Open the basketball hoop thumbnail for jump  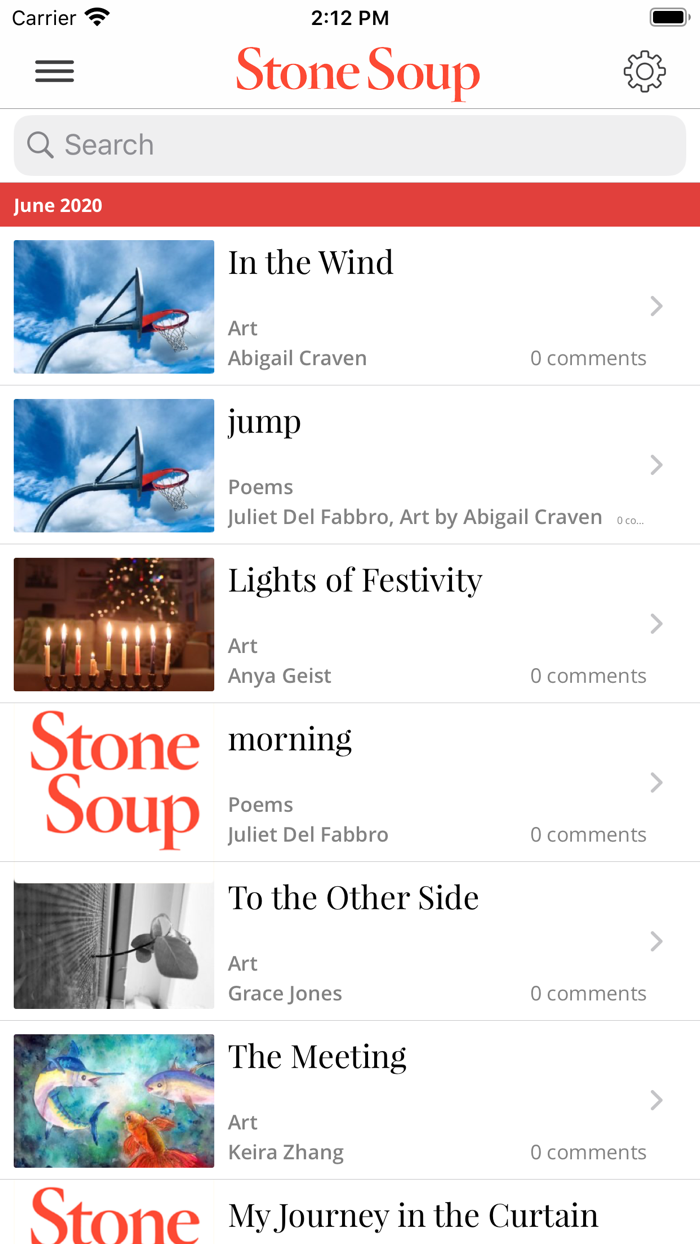[113, 465]
